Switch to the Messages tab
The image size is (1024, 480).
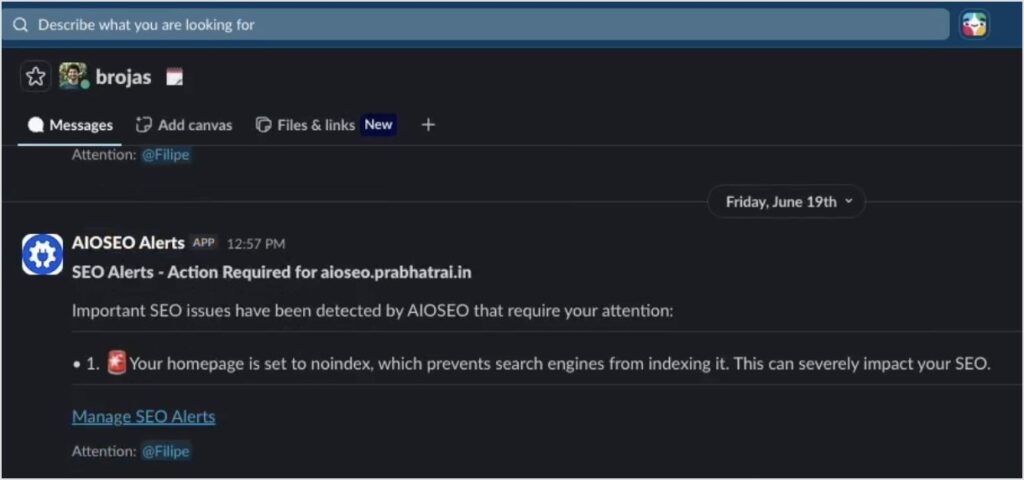[x=70, y=125]
